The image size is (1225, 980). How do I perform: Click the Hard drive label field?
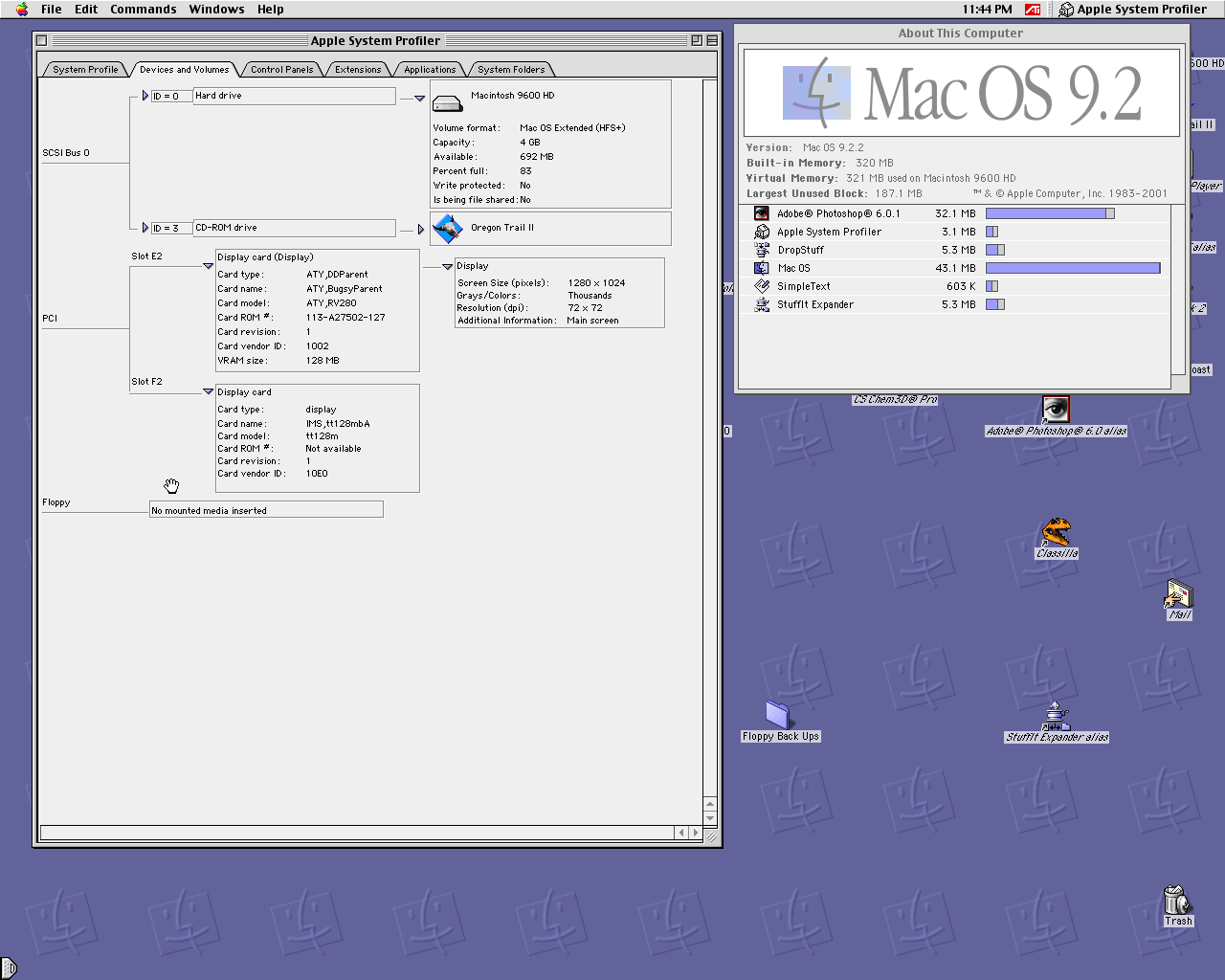294,96
